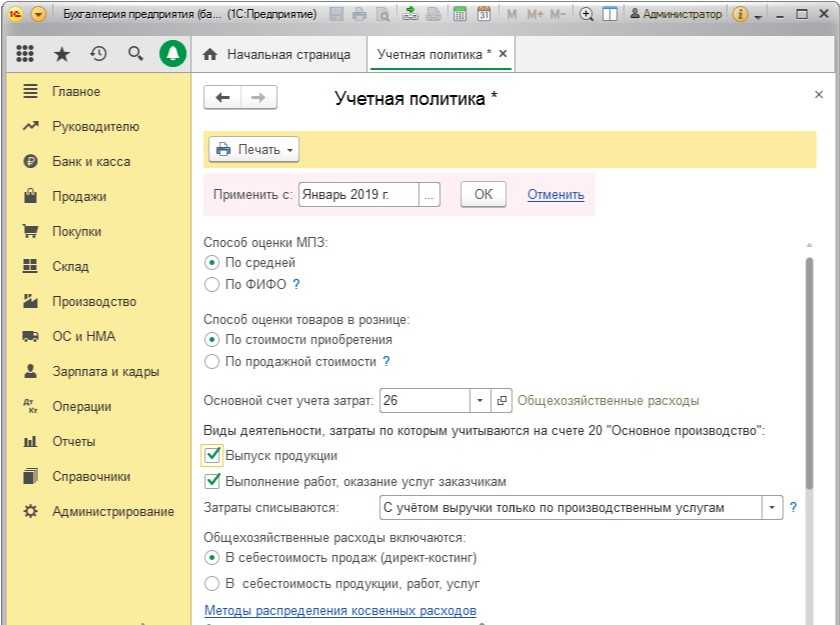The width and height of the screenshot is (840, 625).
Task: Open the history clock icon
Action: tap(98, 55)
